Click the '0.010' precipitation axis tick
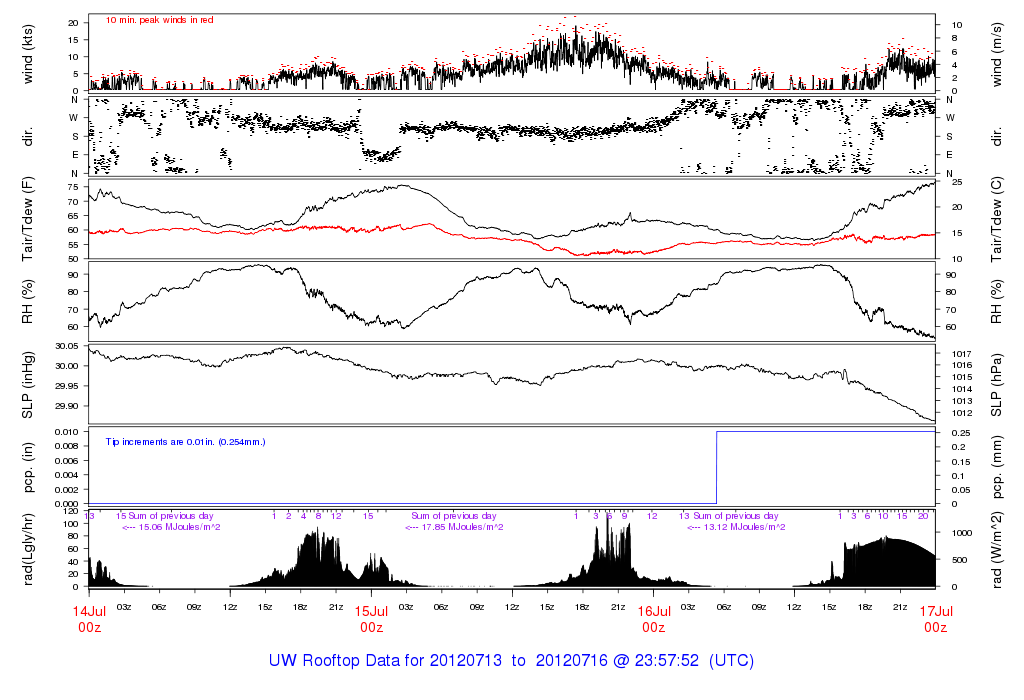1024x700 pixels. [x=67, y=432]
